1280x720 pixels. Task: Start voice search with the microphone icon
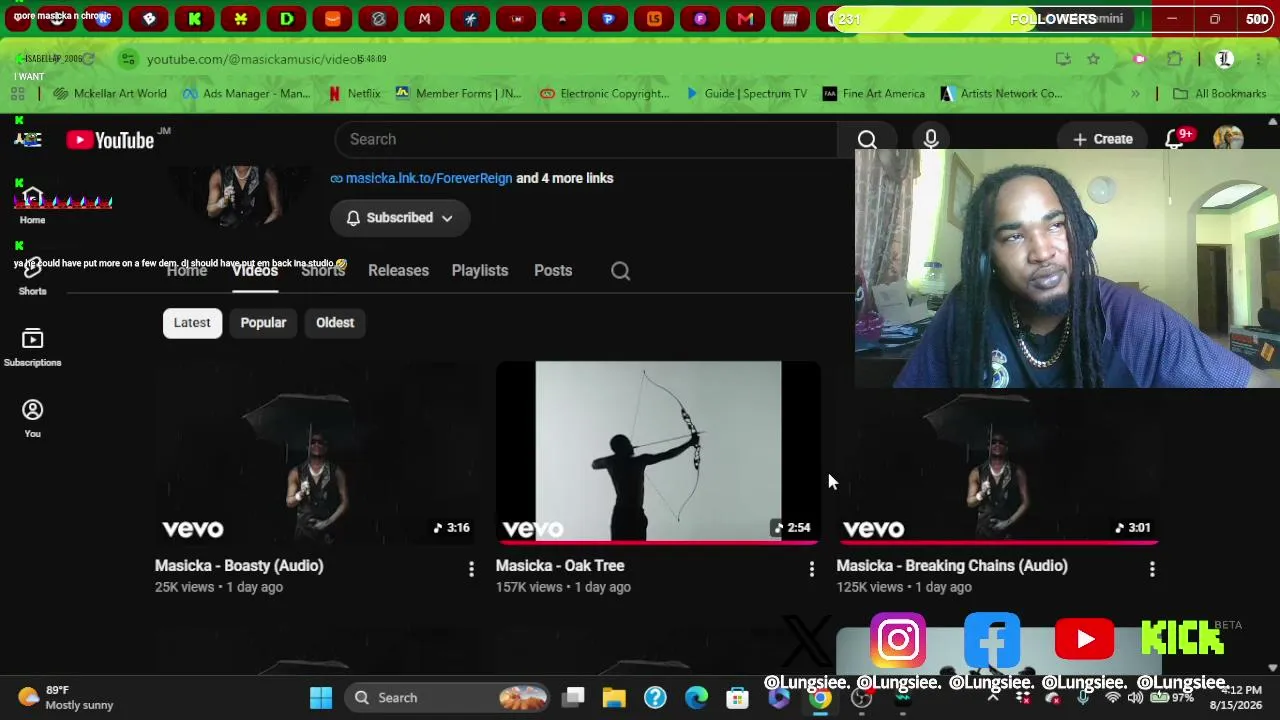pyautogui.click(x=931, y=139)
